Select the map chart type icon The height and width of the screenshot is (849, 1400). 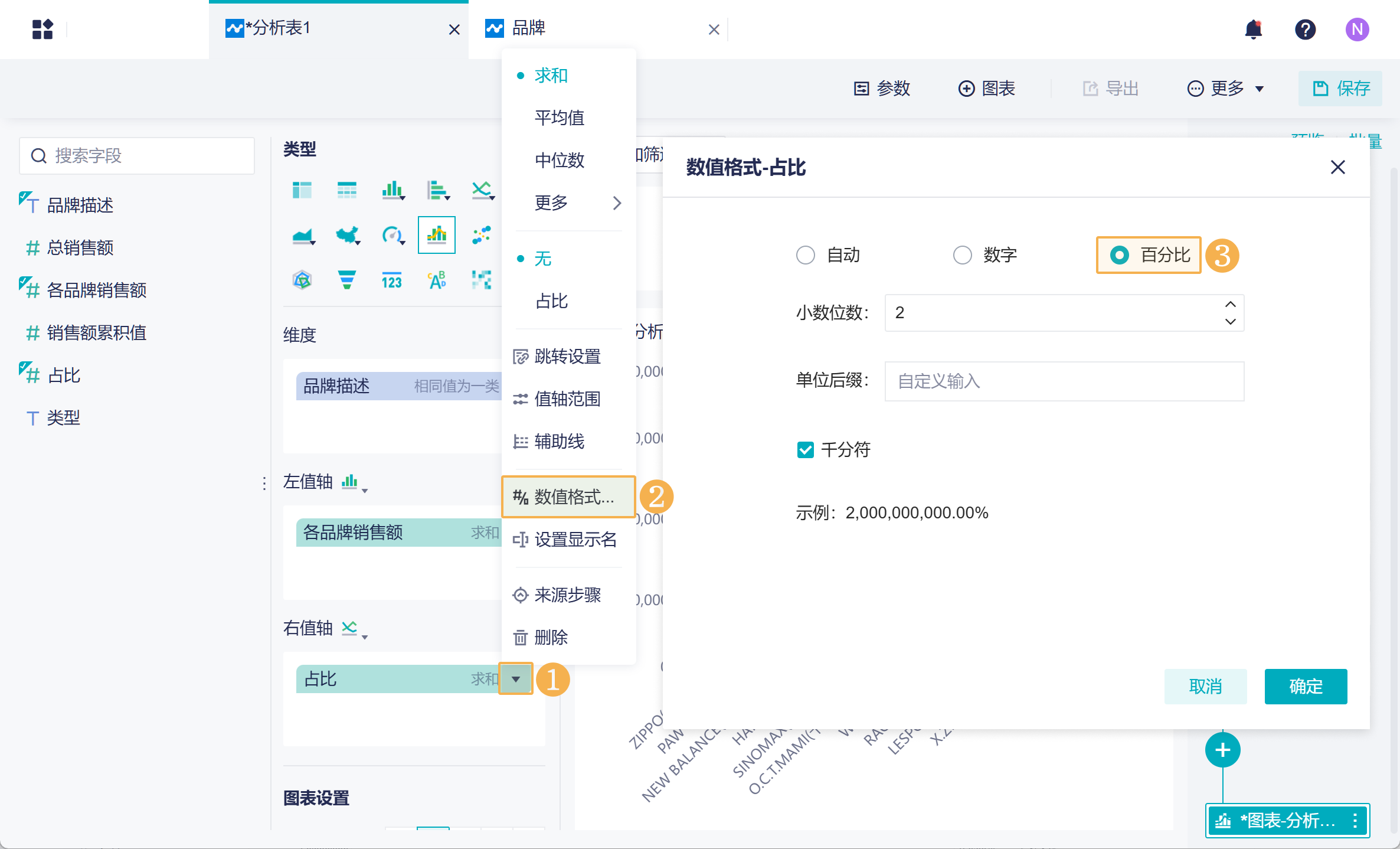click(x=348, y=235)
